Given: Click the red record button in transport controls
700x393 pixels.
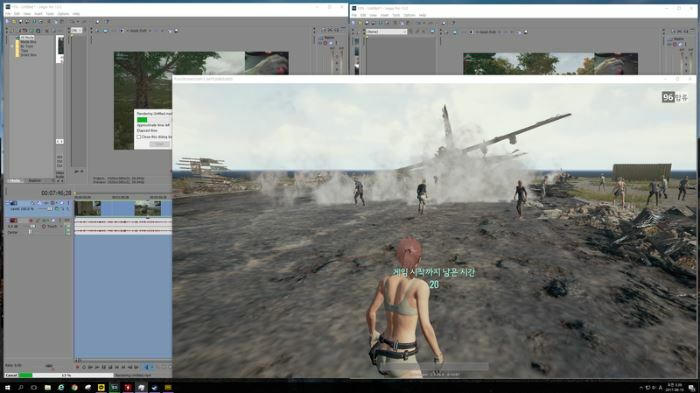Looking at the screenshot, I should click(x=77, y=367).
